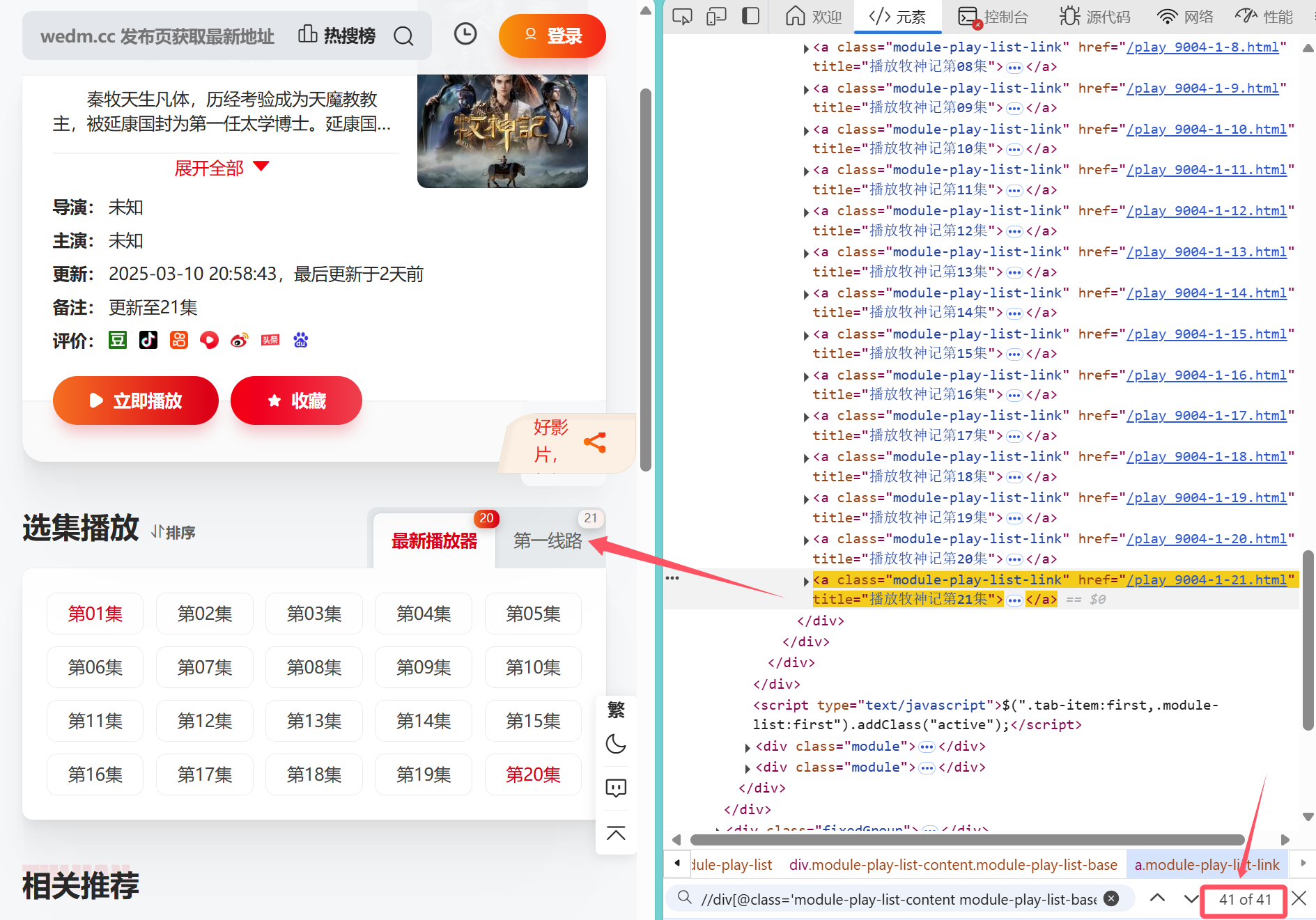Image resolution: width=1316 pixels, height=920 pixels.
Task: Click the 立即播放 button
Action: pos(136,400)
